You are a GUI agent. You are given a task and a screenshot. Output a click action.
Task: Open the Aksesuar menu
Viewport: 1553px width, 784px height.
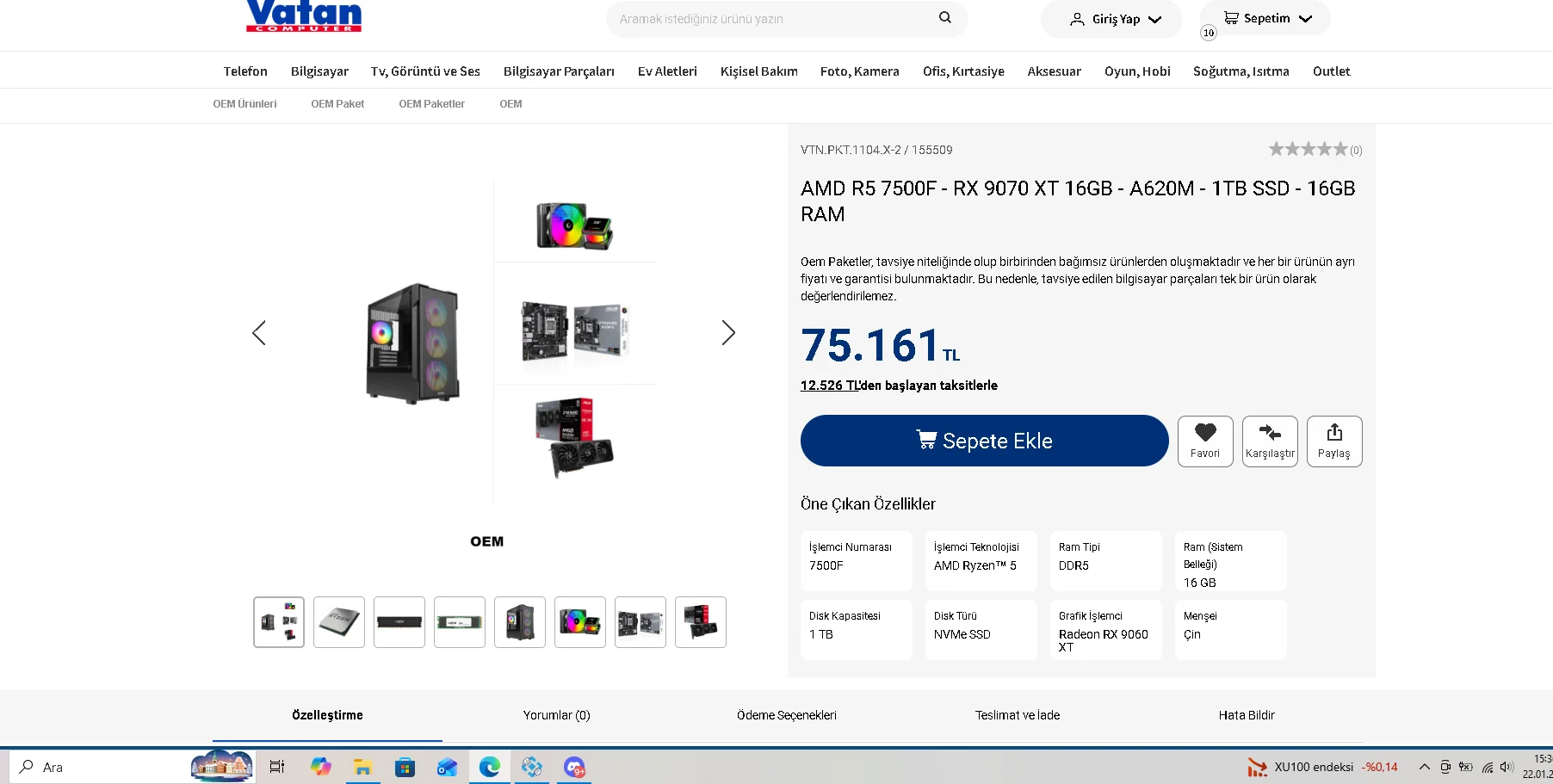1054,71
